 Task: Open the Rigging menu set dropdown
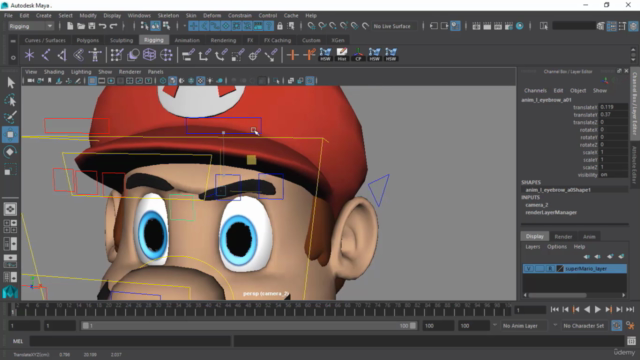(x=31, y=26)
